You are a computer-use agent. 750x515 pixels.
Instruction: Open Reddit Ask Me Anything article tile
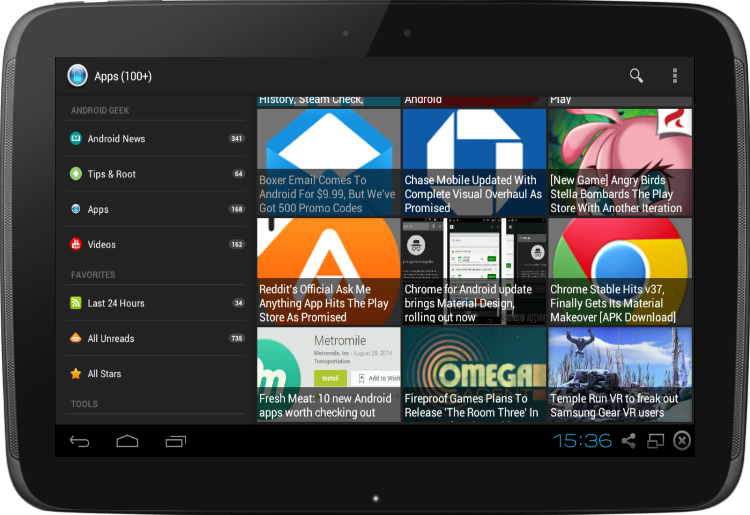point(329,272)
